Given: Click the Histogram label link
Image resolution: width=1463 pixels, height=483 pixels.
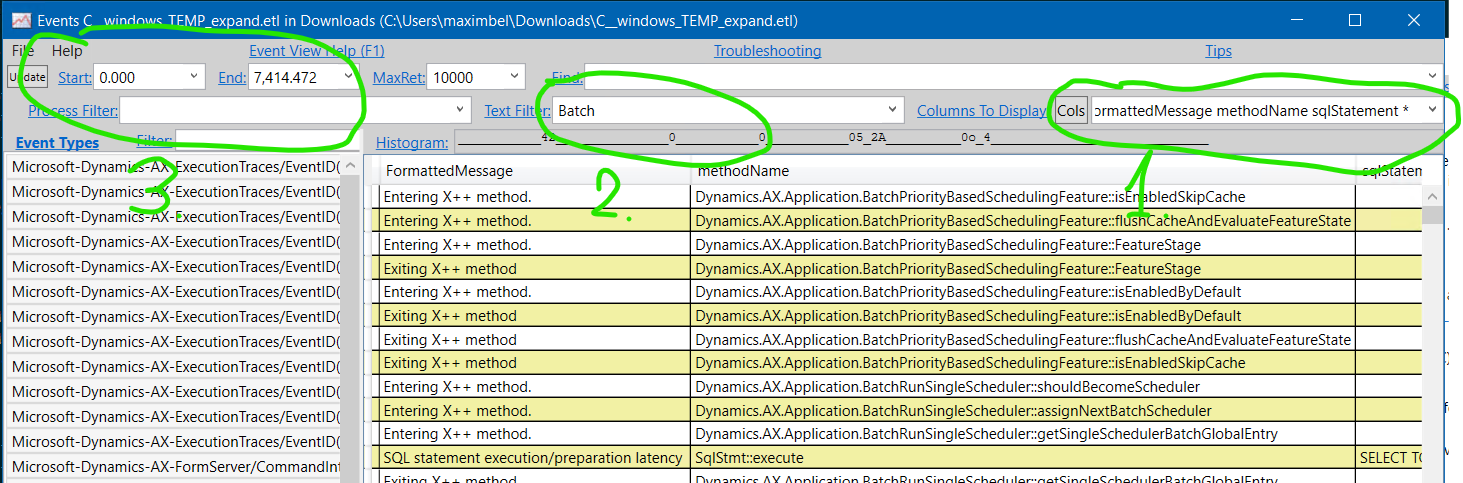Looking at the screenshot, I should [412, 143].
